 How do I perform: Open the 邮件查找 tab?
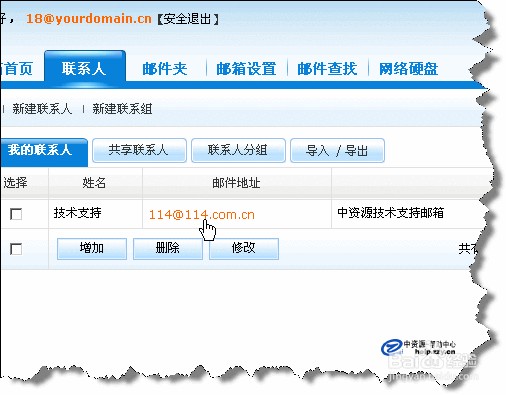327,69
